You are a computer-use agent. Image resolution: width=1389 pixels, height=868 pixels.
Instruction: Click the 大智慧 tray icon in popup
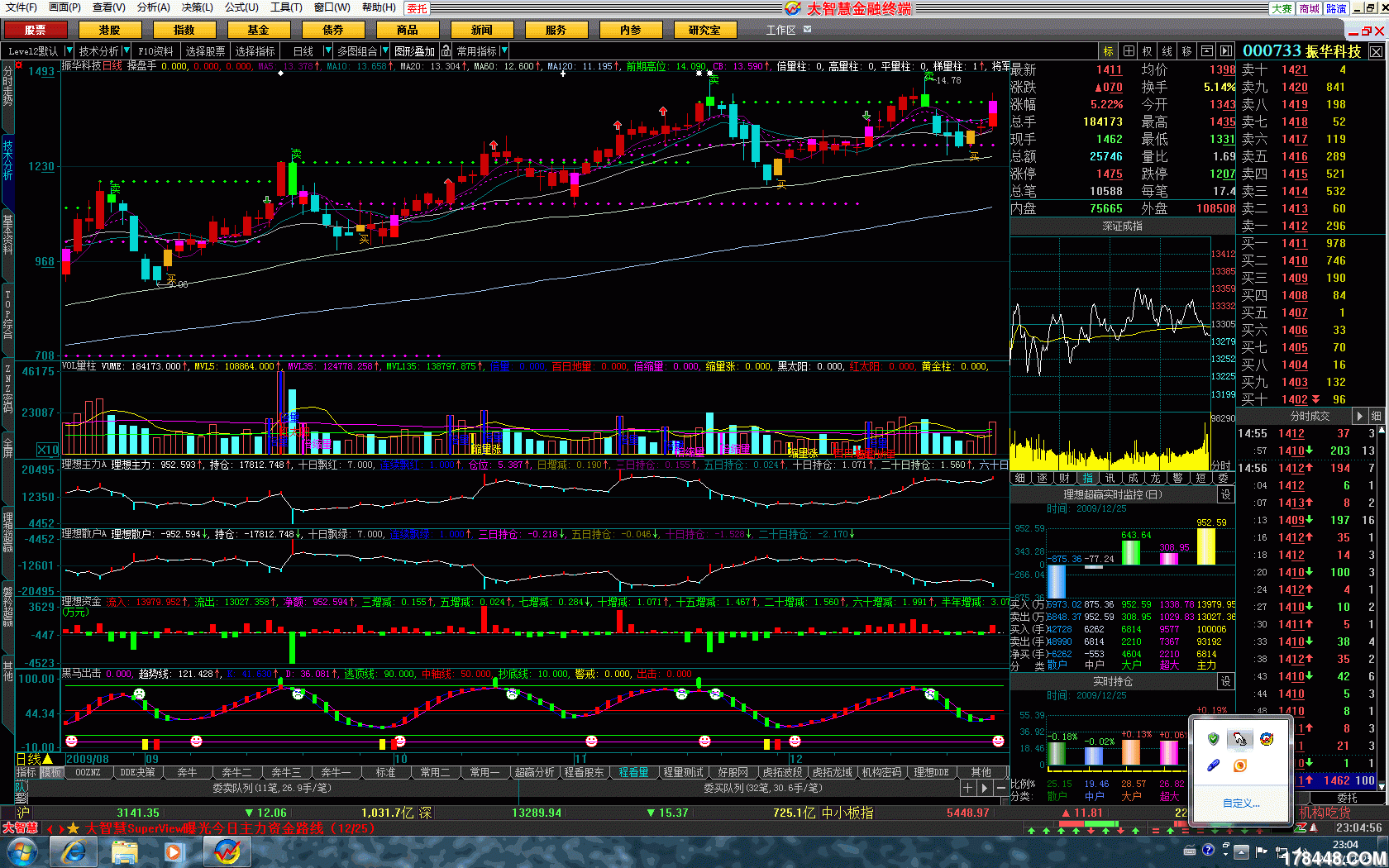[x=1266, y=739]
